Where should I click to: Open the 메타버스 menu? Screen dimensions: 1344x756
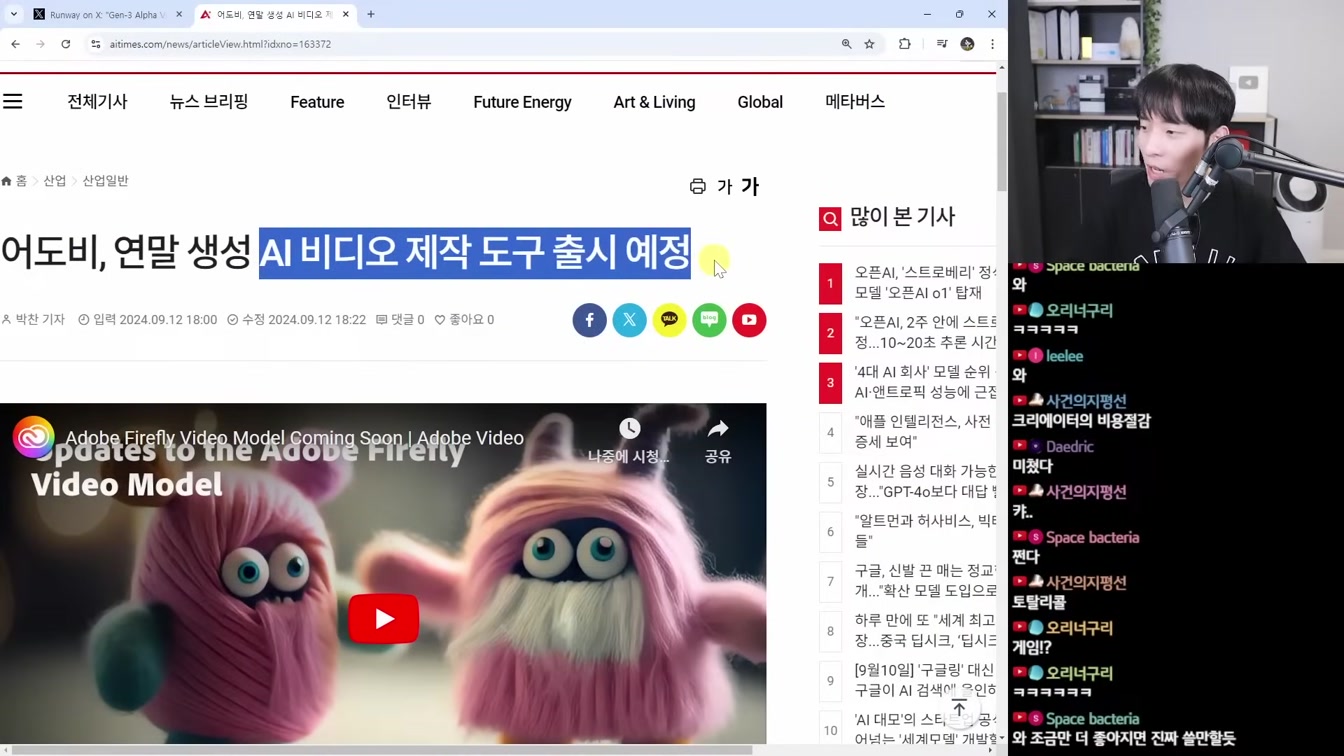855,102
